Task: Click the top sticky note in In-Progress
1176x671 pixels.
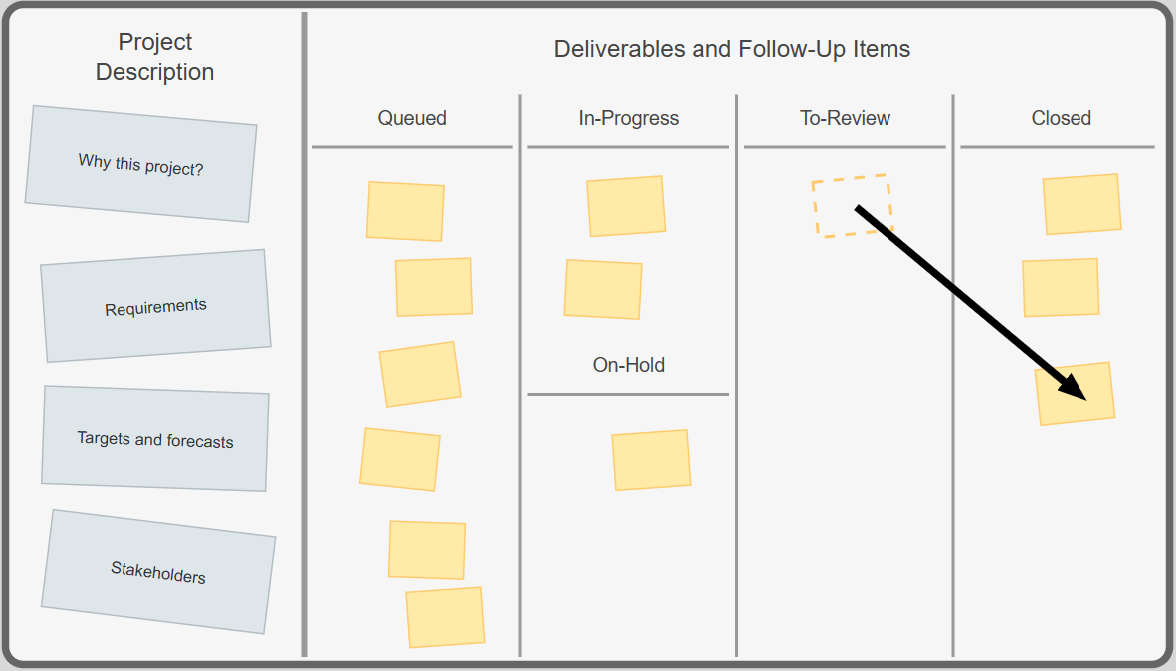Action: coord(626,206)
